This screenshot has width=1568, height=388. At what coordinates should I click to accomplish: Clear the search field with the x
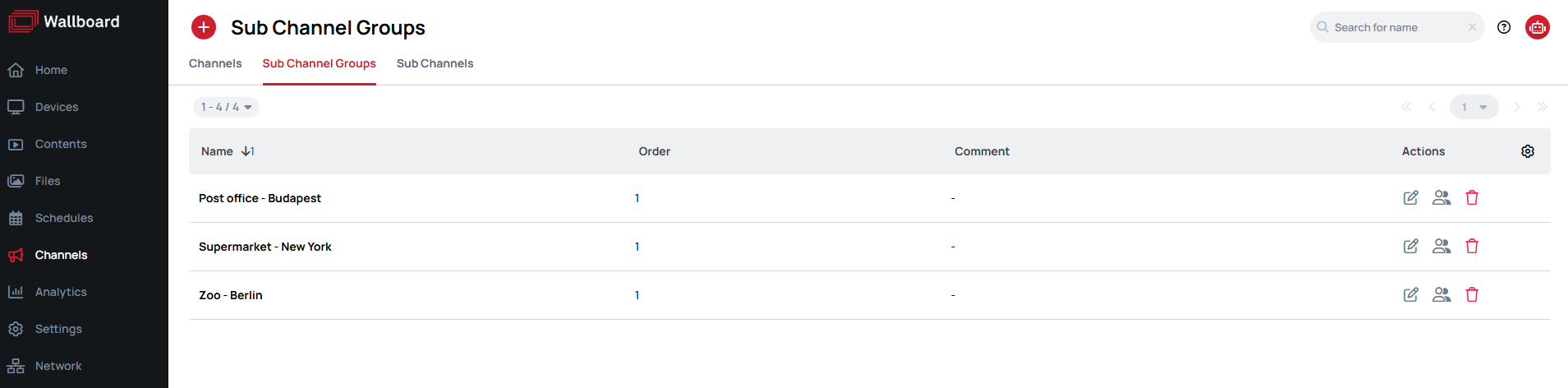coord(1473,27)
